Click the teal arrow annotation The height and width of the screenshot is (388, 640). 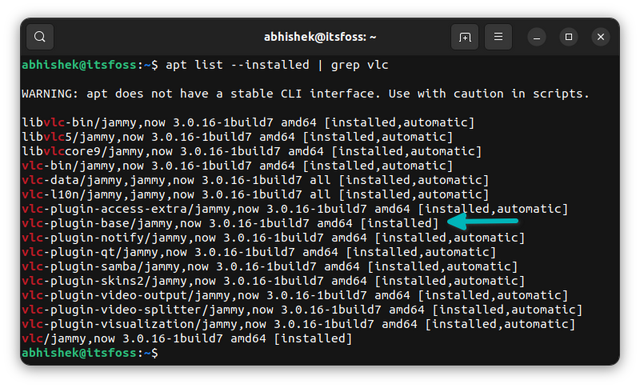click(x=483, y=221)
